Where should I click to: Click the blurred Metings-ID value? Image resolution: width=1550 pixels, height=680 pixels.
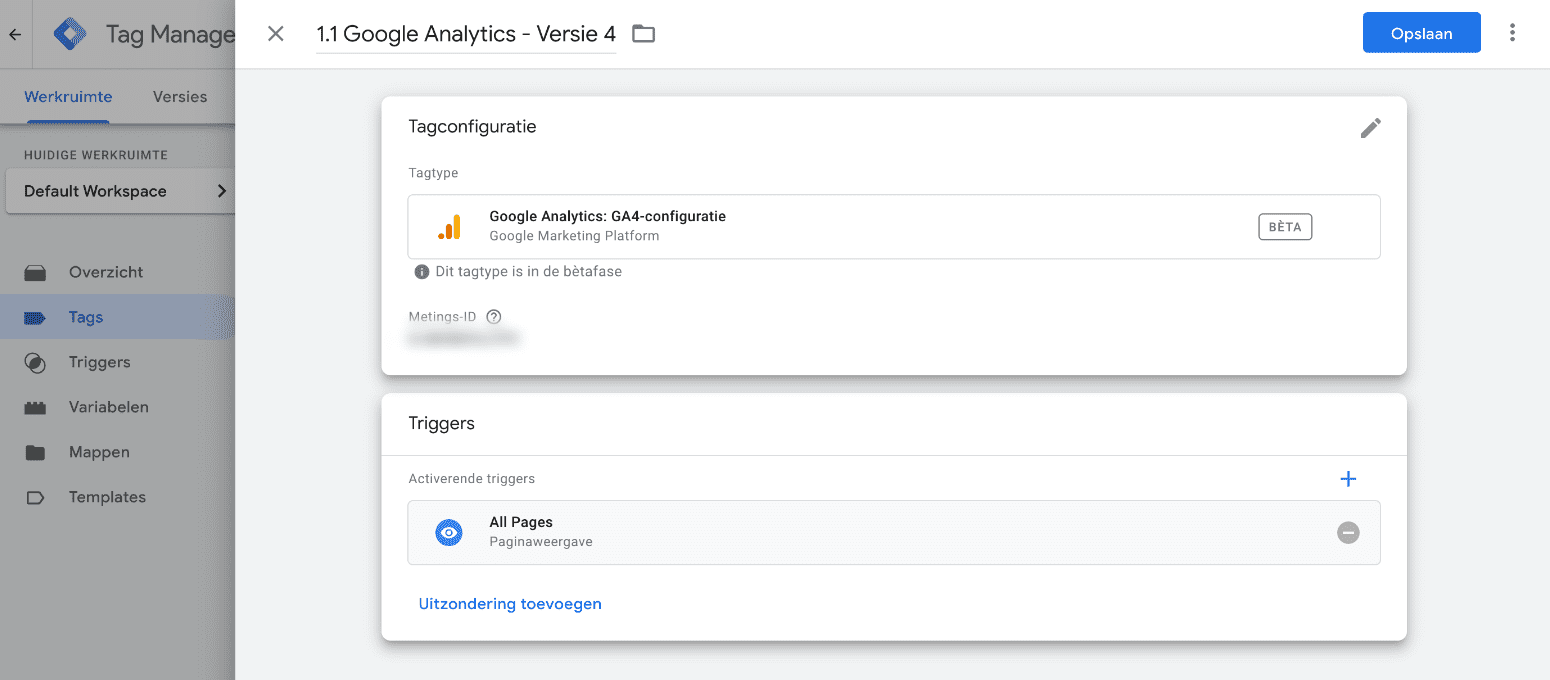point(463,340)
